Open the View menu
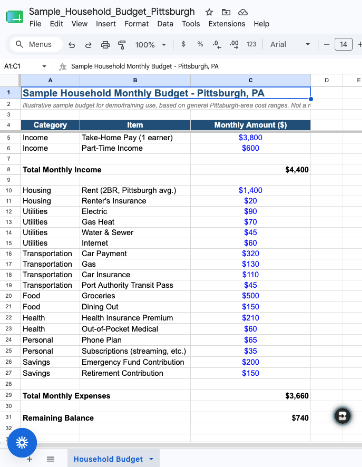The height and width of the screenshot is (467, 362). tap(79, 24)
